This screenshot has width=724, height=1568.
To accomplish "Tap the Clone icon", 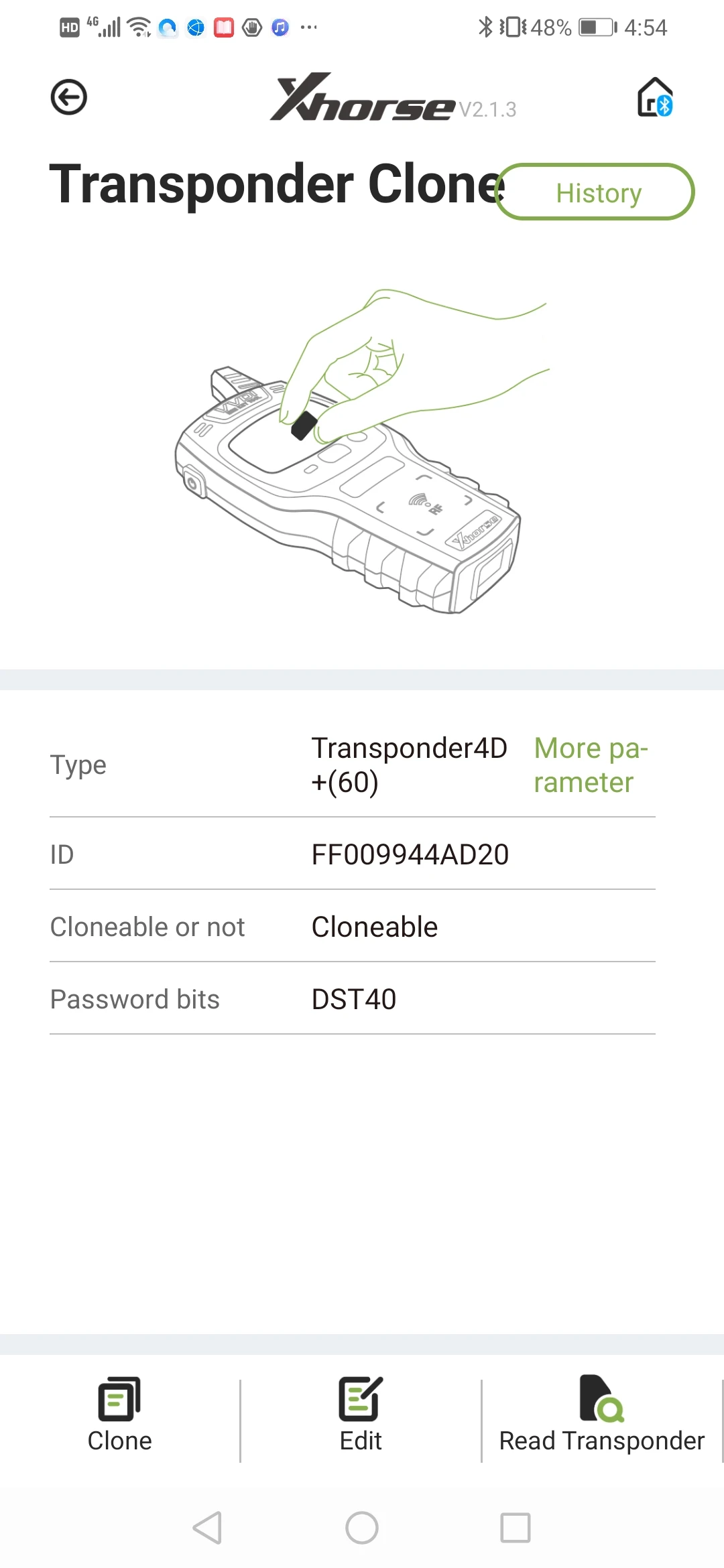I will tap(119, 1399).
